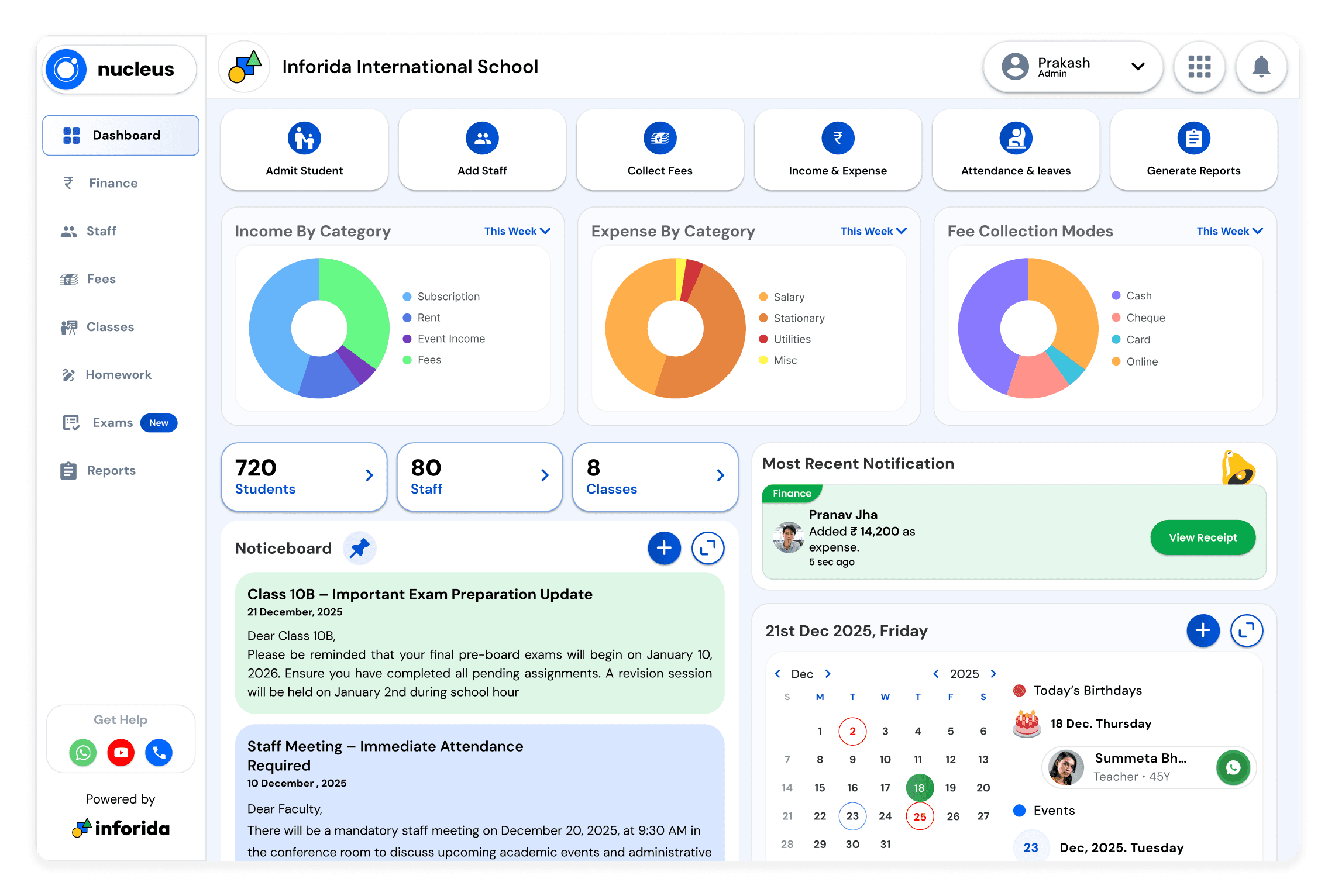Screen dimensions: 1335x896
Task: Open the YouTube help icon
Action: pyautogui.click(x=121, y=752)
